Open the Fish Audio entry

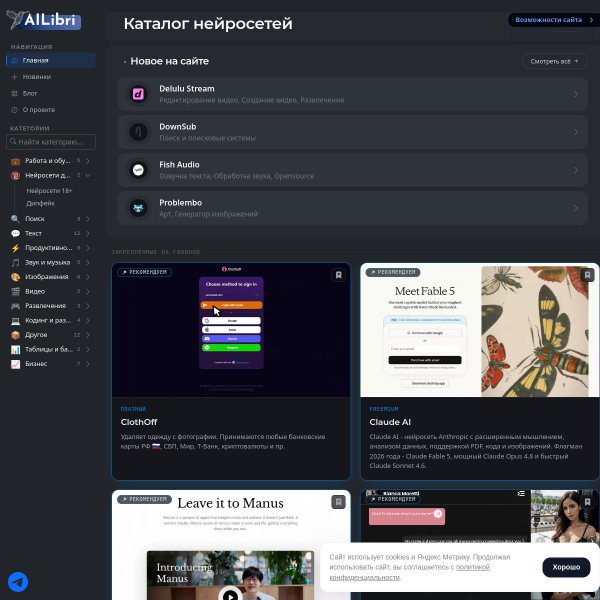pyautogui.click(x=352, y=170)
